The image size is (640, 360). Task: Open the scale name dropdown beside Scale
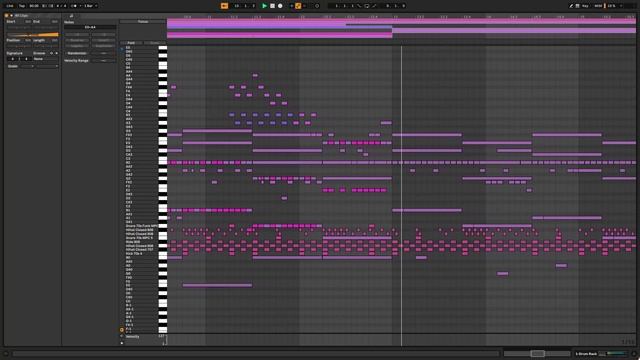tap(47, 66)
